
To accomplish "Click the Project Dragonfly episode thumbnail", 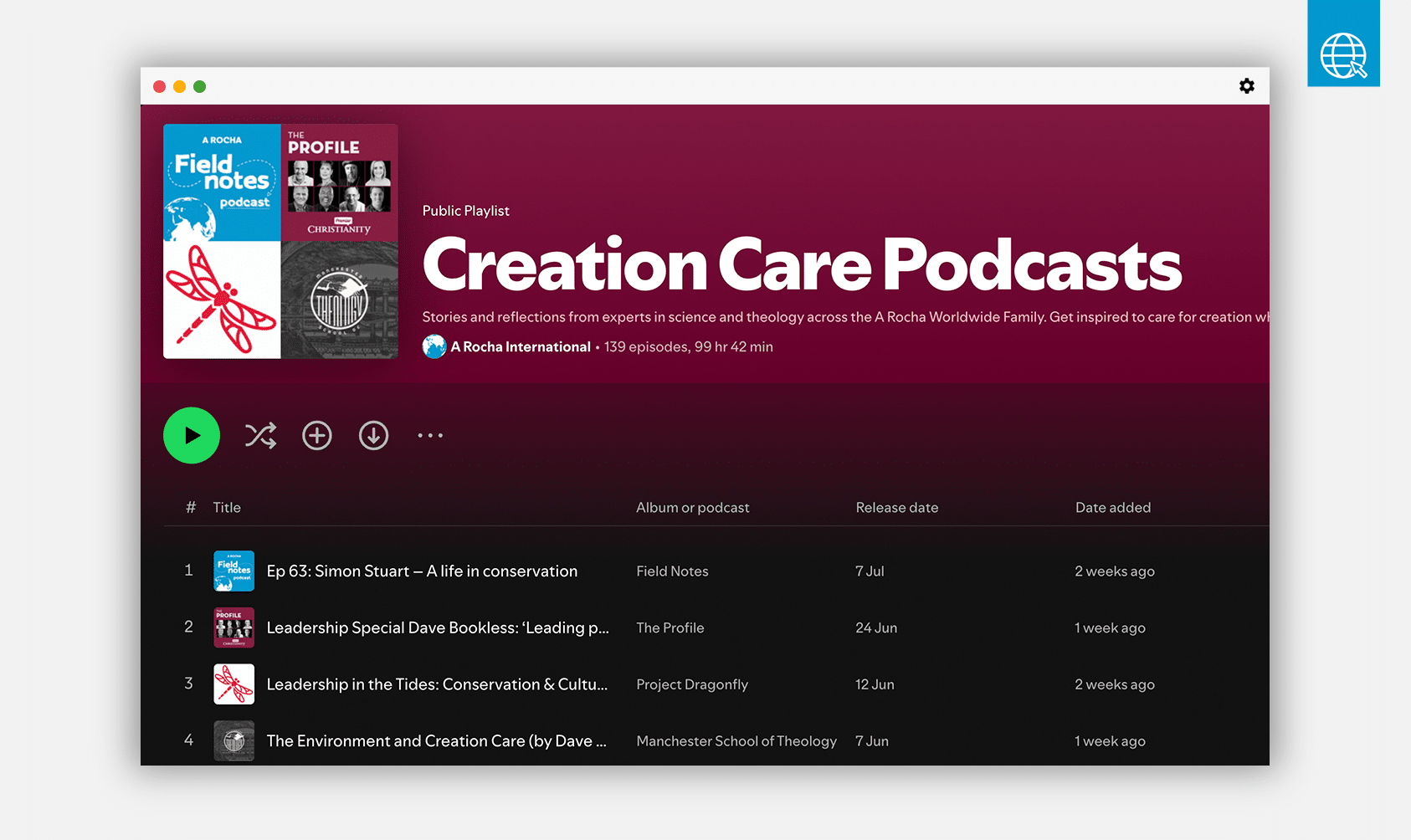I will point(234,684).
